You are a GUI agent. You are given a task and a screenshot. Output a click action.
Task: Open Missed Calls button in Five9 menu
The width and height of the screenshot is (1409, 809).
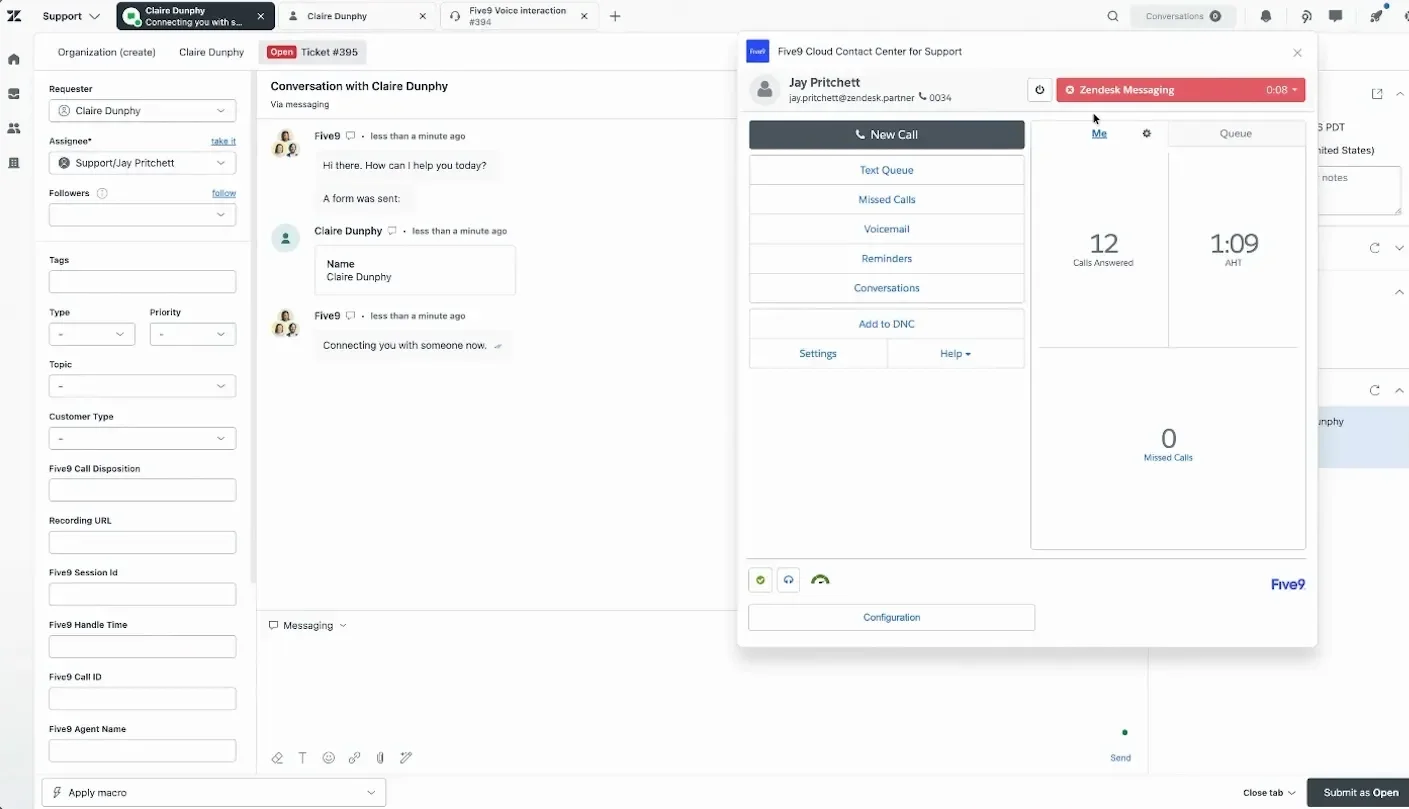(x=887, y=200)
